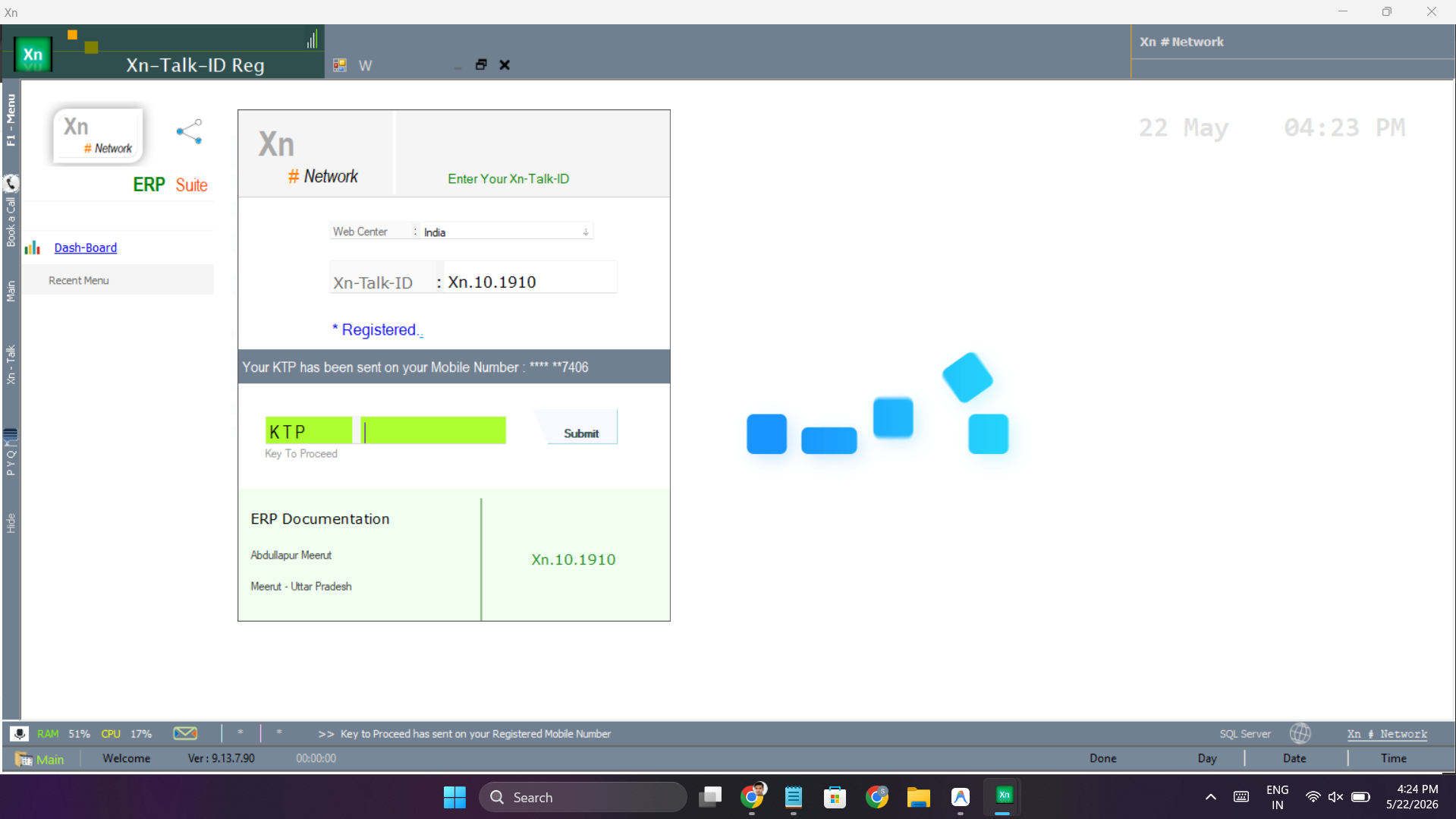
Task: Click the CPU 17% usage indicator
Action: pos(127,733)
